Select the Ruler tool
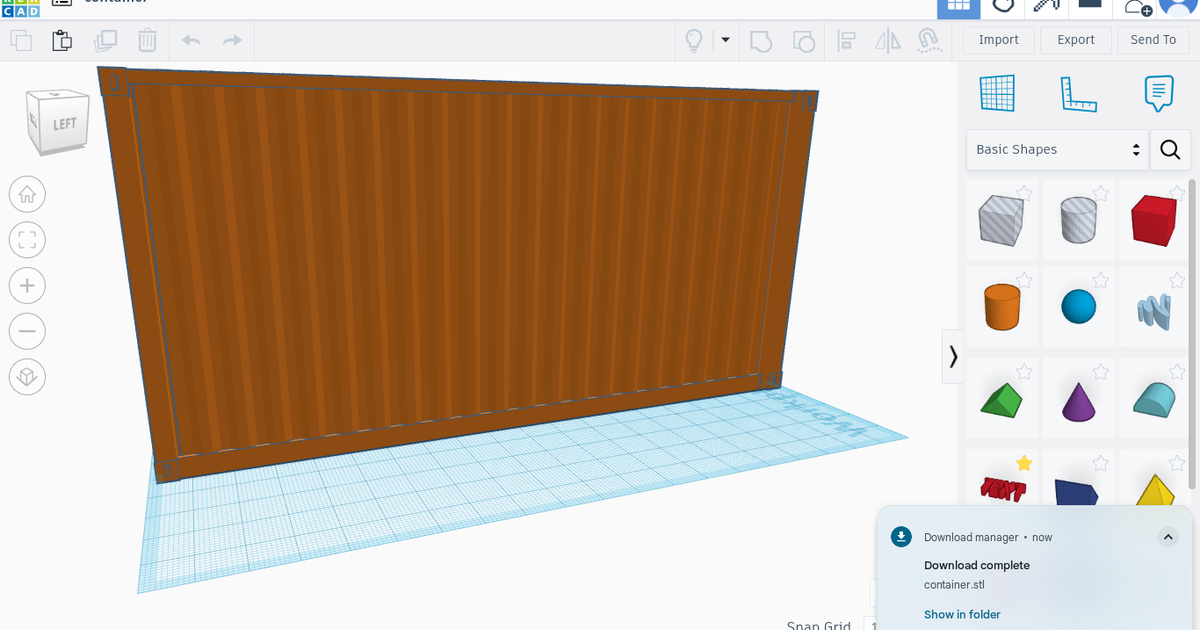1200x630 pixels. [1078, 92]
